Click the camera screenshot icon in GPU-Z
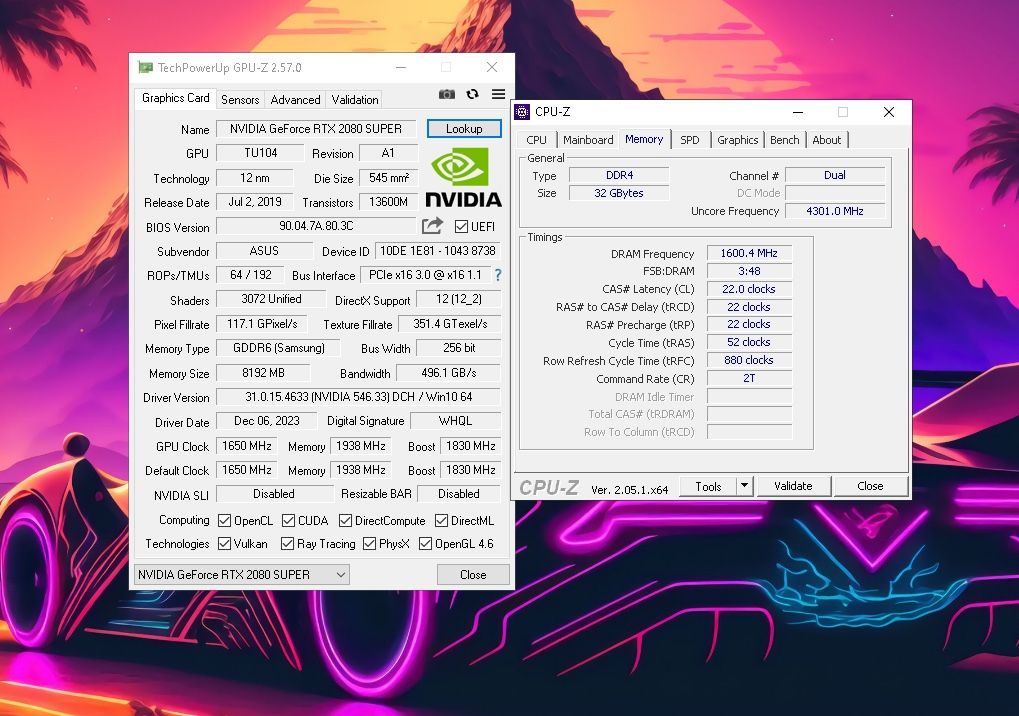The height and width of the screenshot is (716, 1019). coord(447,94)
